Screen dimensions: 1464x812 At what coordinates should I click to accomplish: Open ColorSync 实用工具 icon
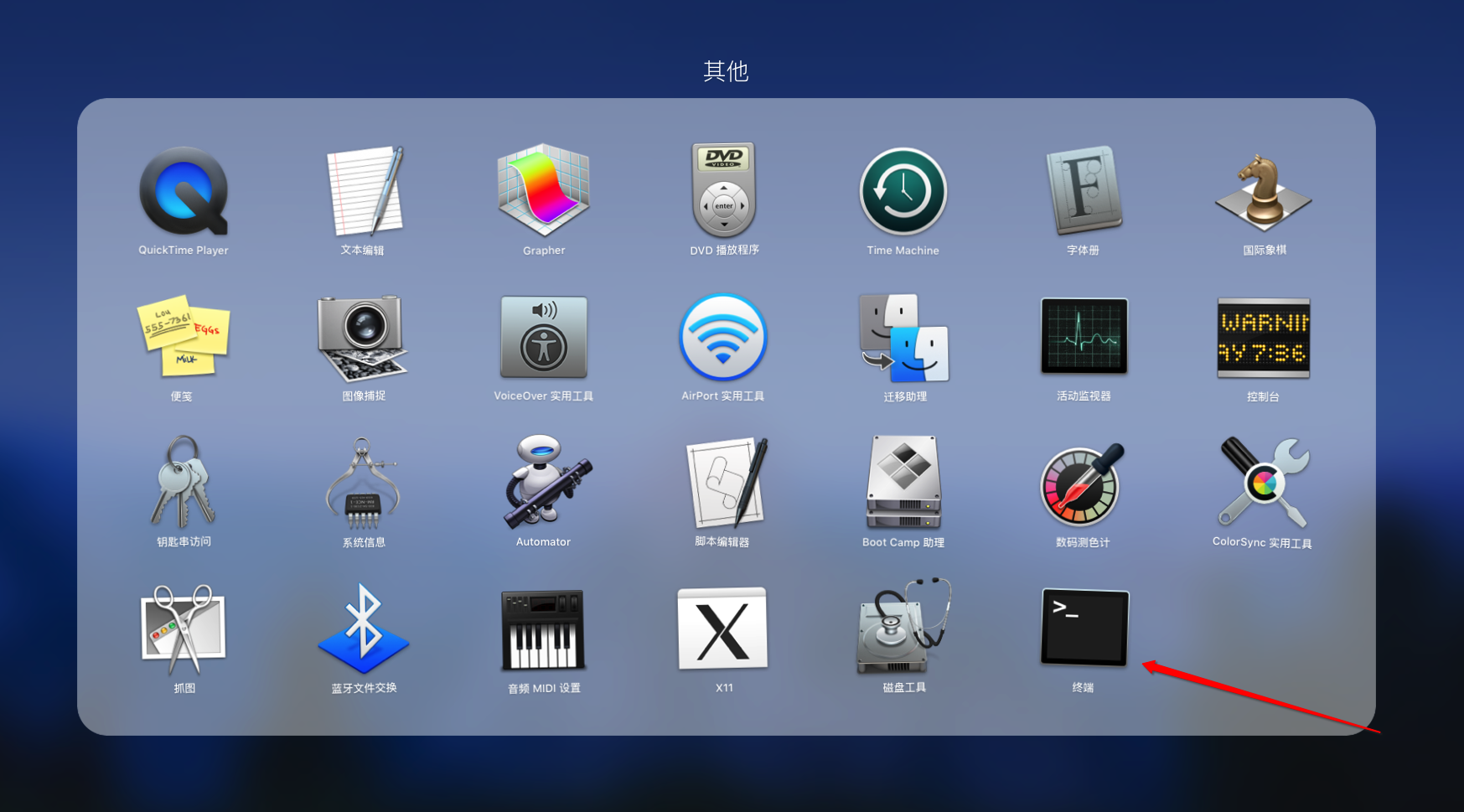click(1264, 482)
